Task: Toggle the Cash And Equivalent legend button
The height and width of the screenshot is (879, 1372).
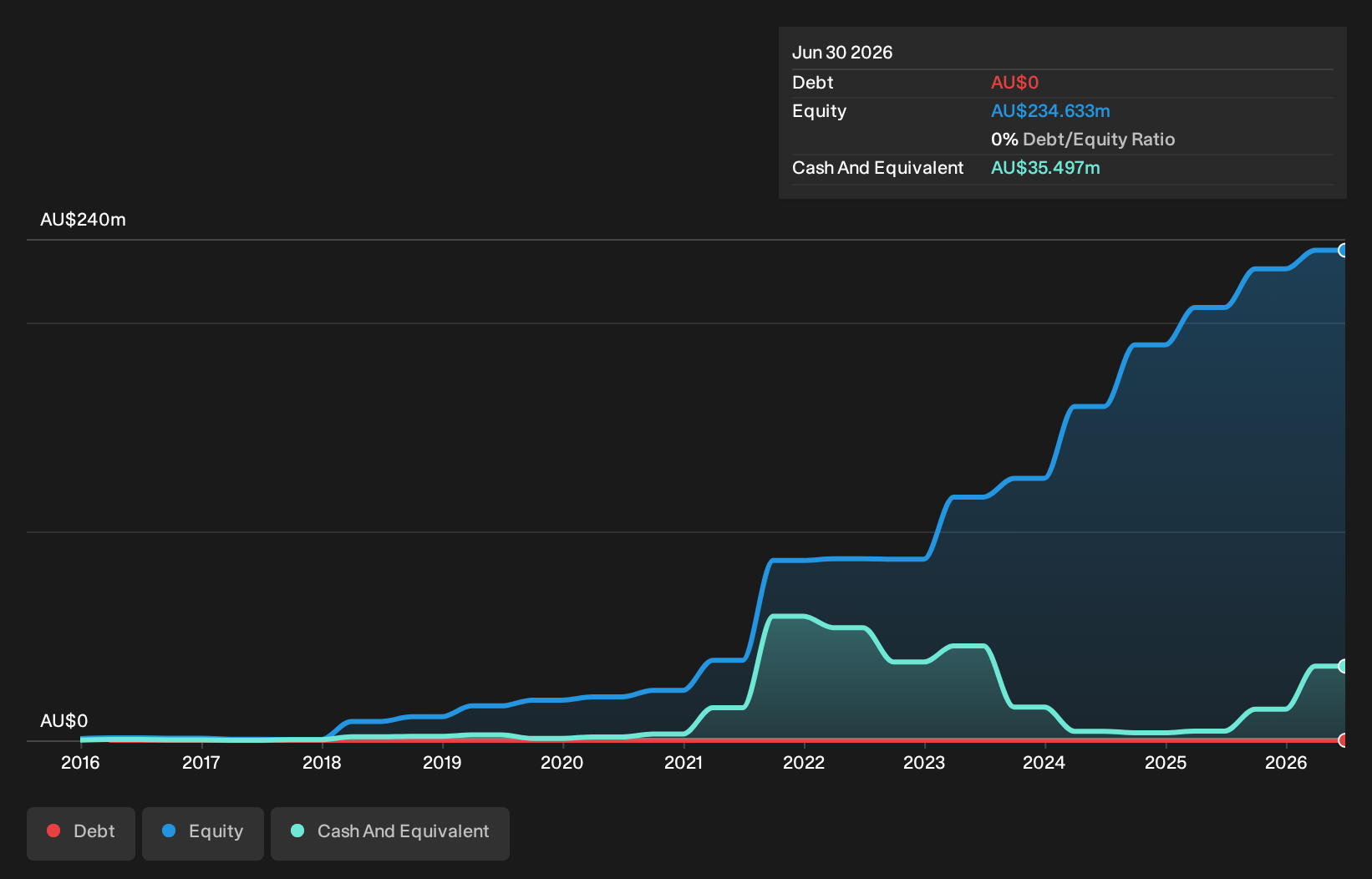Action: coord(390,833)
